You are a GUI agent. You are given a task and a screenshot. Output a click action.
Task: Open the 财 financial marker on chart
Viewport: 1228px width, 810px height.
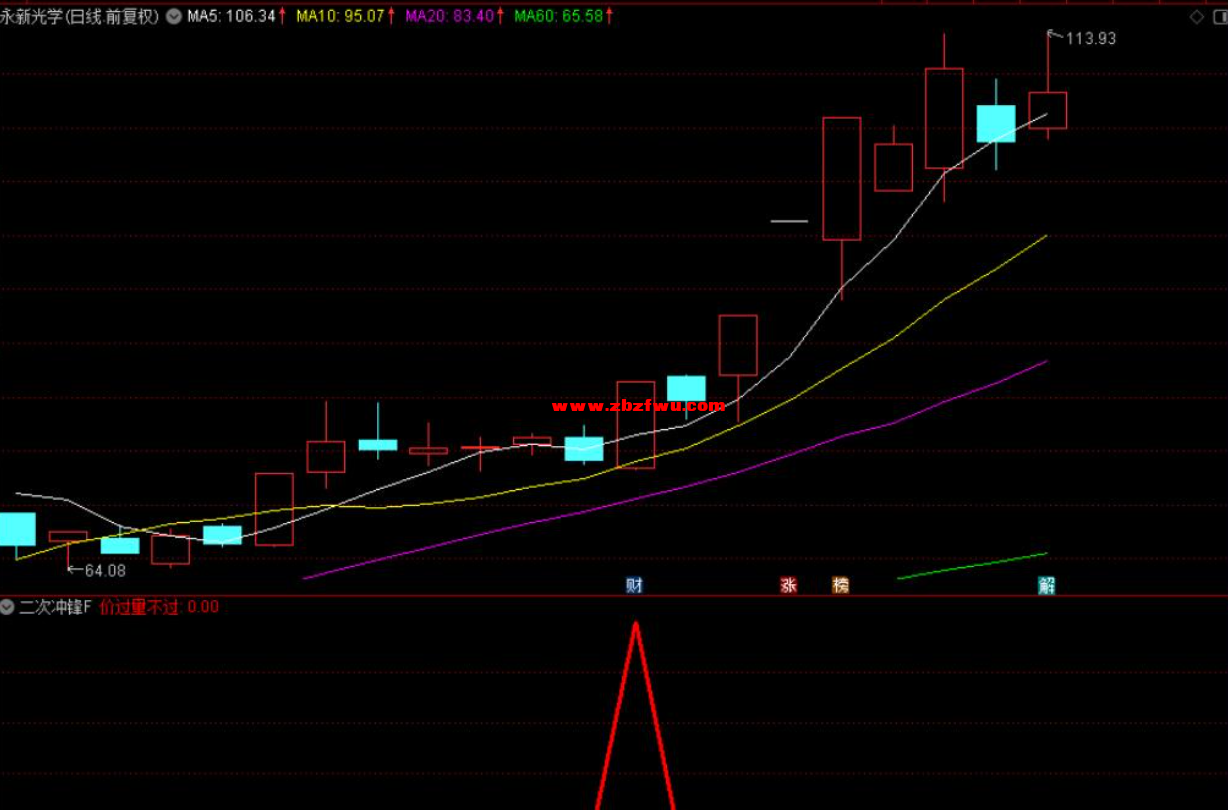pyautogui.click(x=634, y=585)
